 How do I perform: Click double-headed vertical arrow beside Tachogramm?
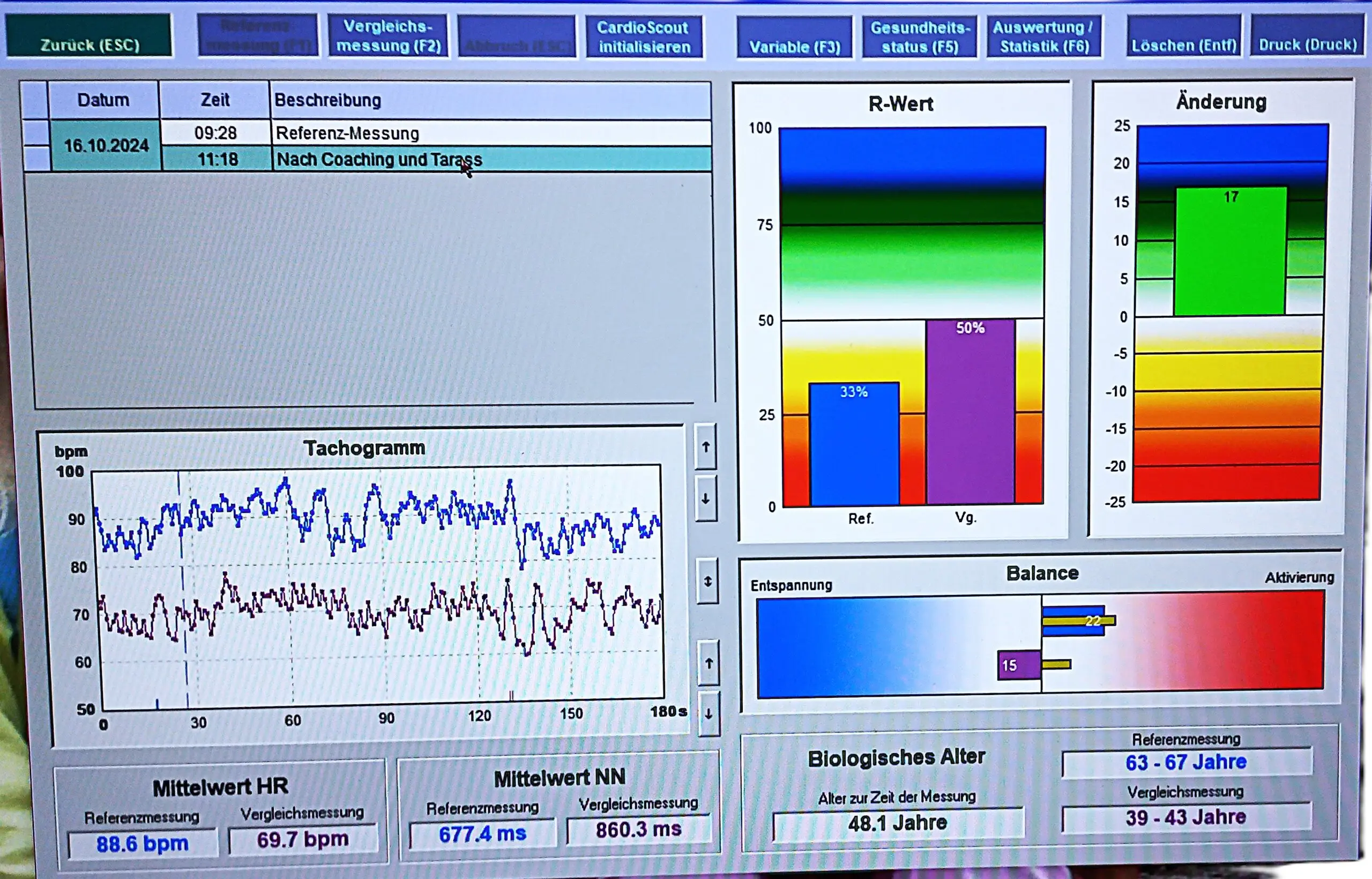click(x=707, y=582)
